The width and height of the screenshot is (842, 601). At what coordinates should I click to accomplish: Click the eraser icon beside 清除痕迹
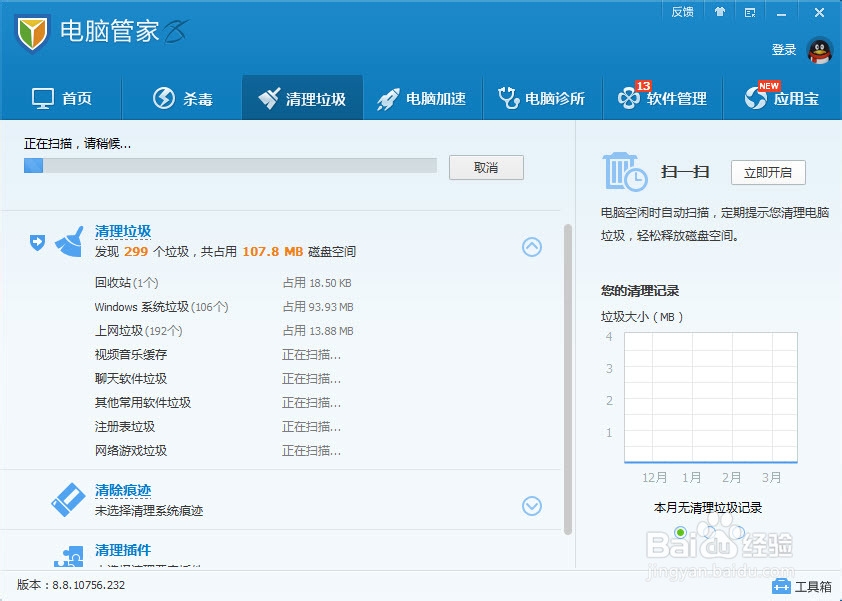(67, 497)
